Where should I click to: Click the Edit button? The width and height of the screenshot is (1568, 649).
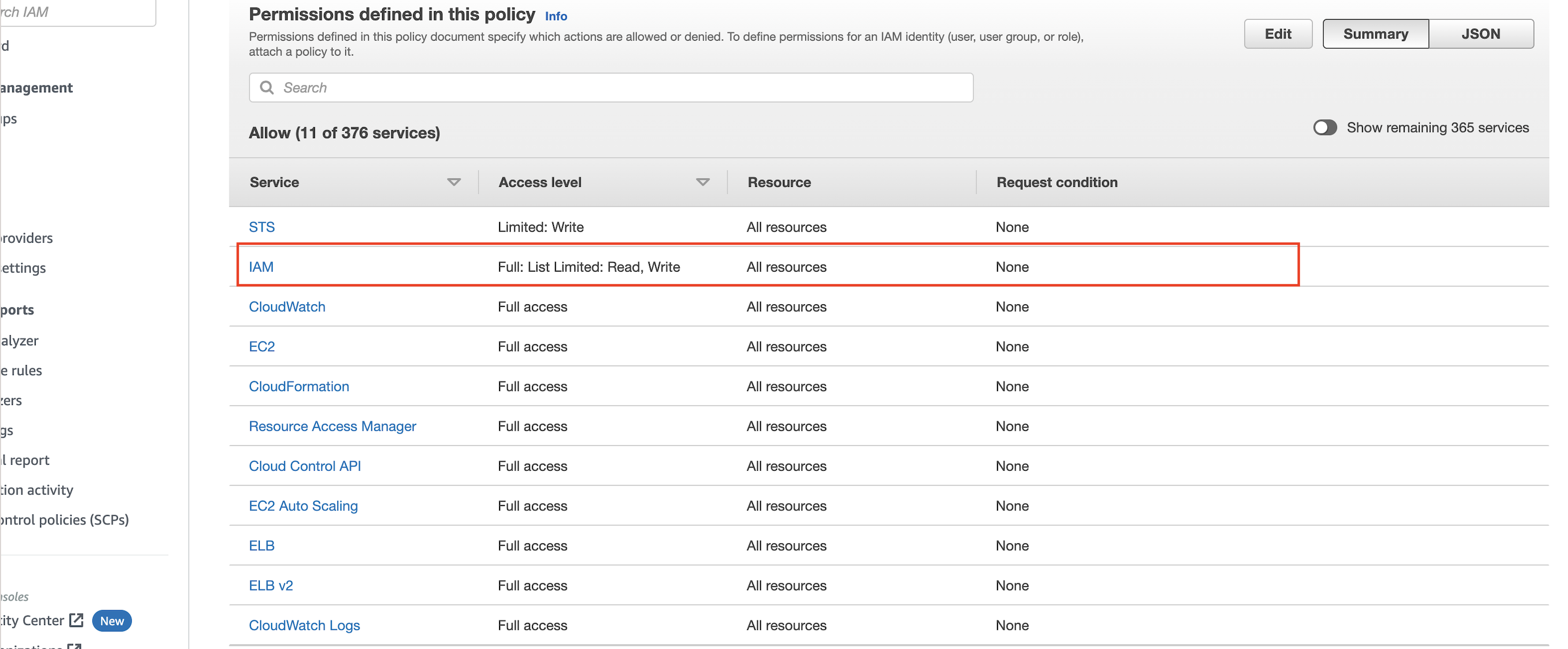[1278, 34]
